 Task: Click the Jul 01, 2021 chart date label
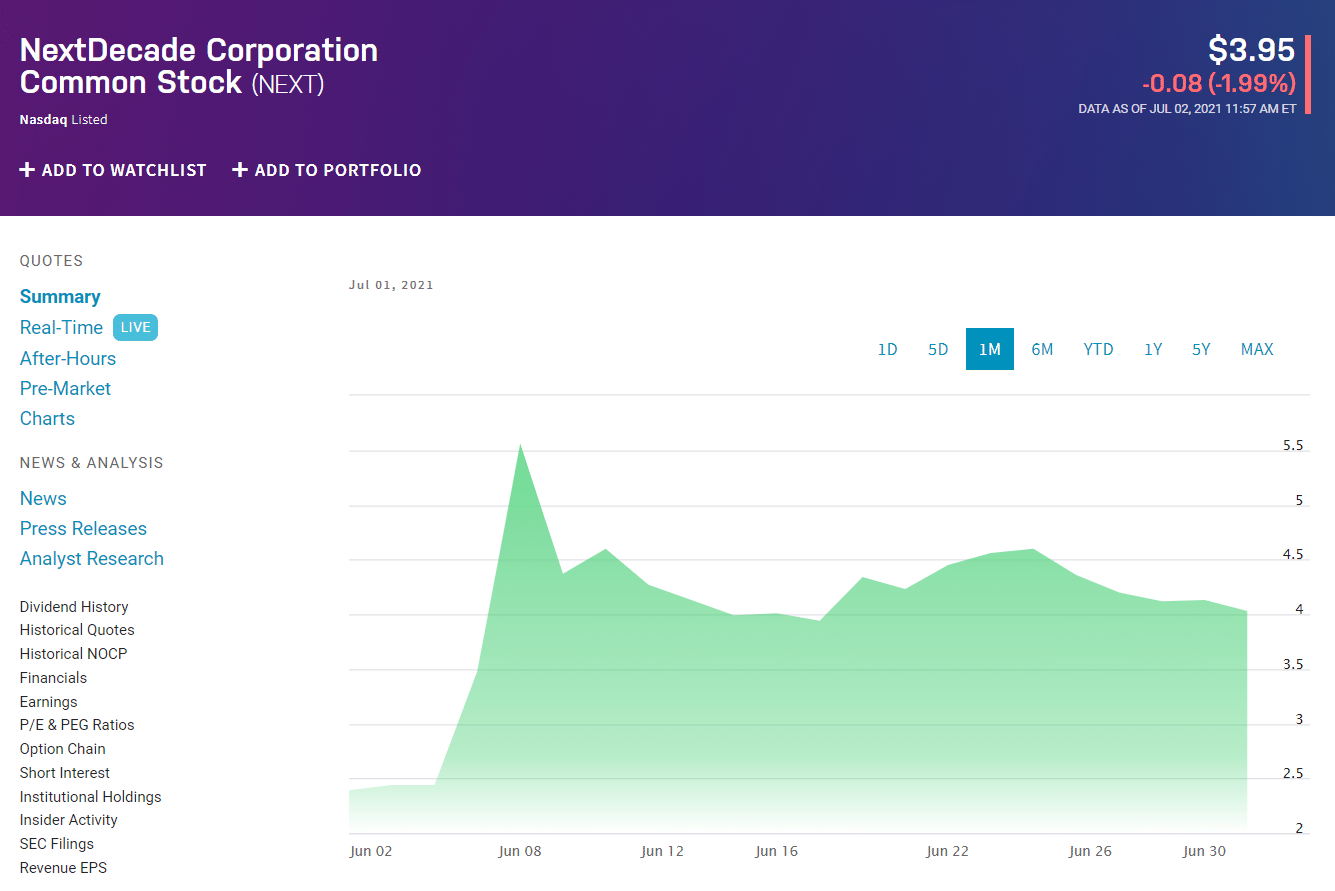point(391,285)
